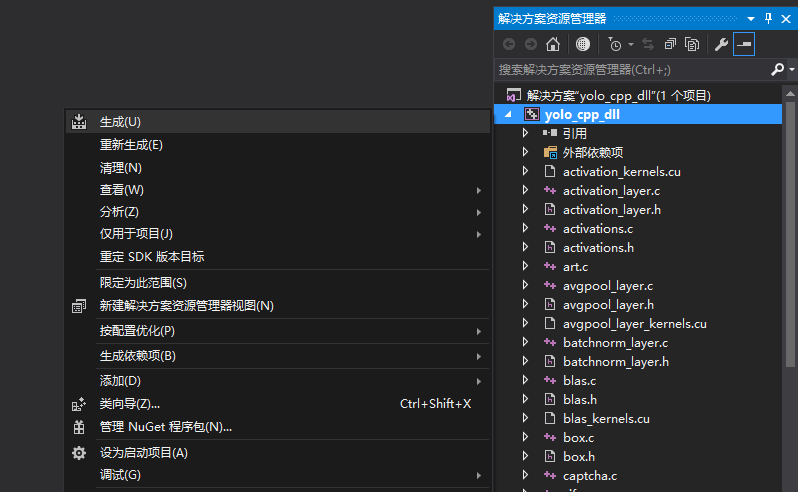Collapse the yolo_cpp_dll project node

pos(508,114)
